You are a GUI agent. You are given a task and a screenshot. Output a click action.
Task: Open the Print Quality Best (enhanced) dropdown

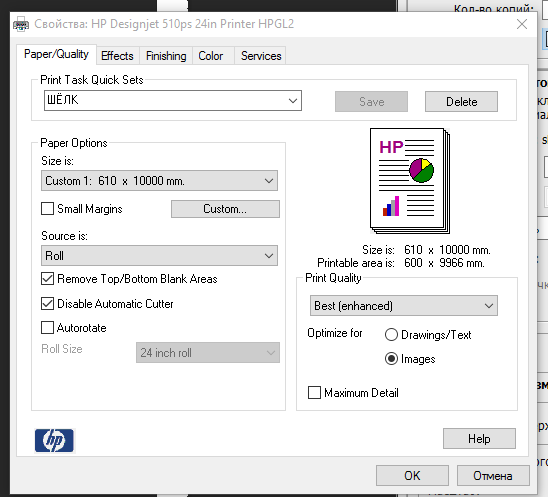click(404, 306)
